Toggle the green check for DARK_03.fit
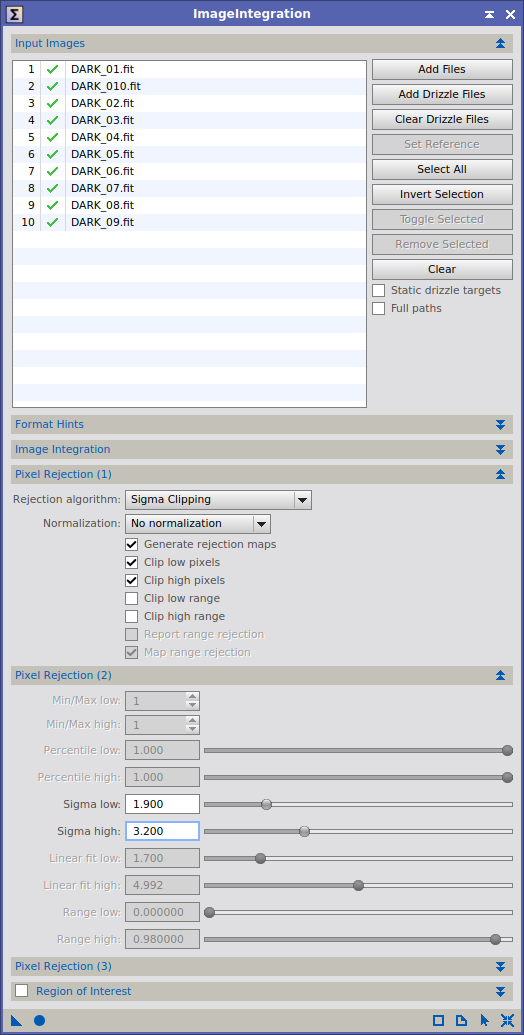 point(53,120)
